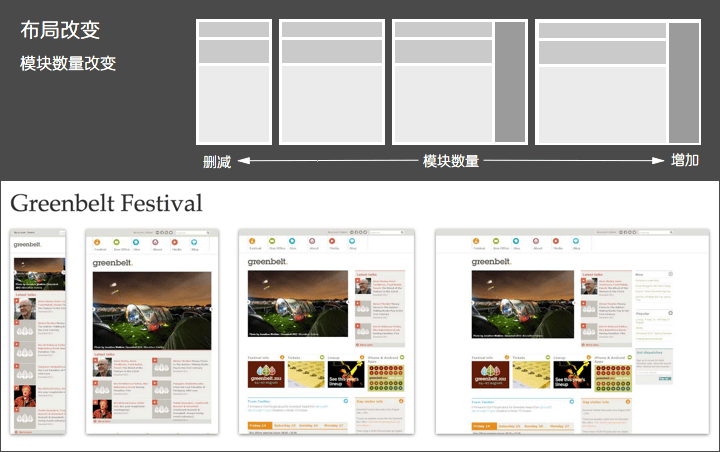
Task: Click green Box Office icon in widest layout
Action: [495, 241]
